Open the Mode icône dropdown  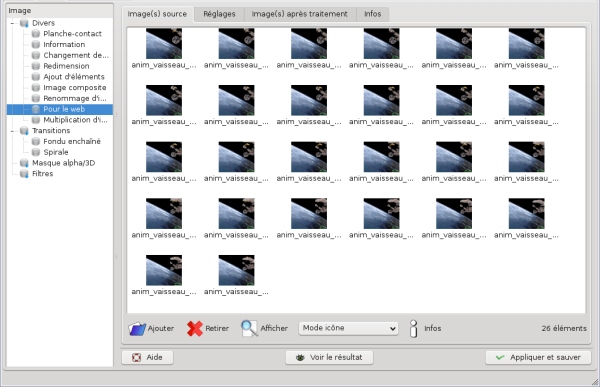pyautogui.click(x=348, y=328)
